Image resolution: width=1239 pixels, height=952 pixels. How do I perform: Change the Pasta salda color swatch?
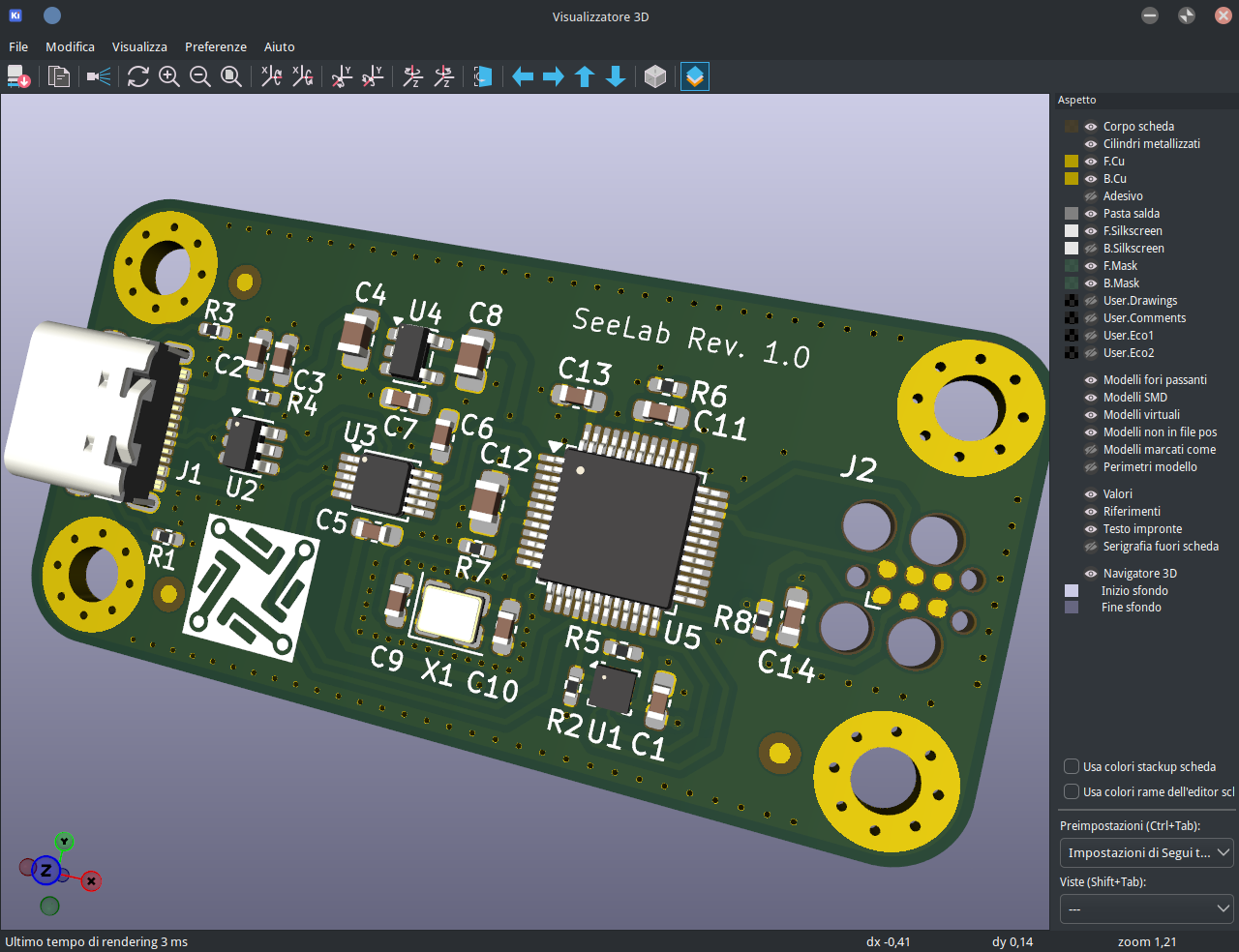[x=1072, y=214]
